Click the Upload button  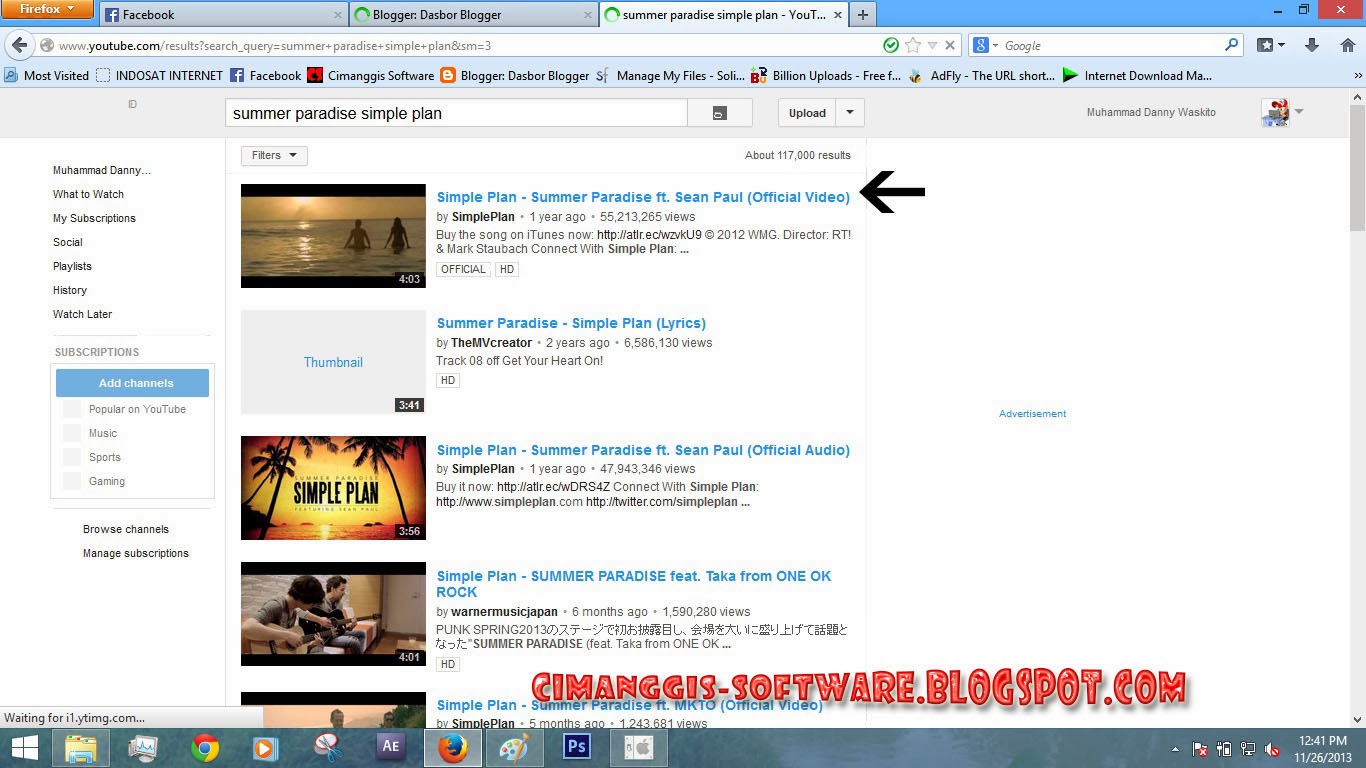tap(807, 113)
